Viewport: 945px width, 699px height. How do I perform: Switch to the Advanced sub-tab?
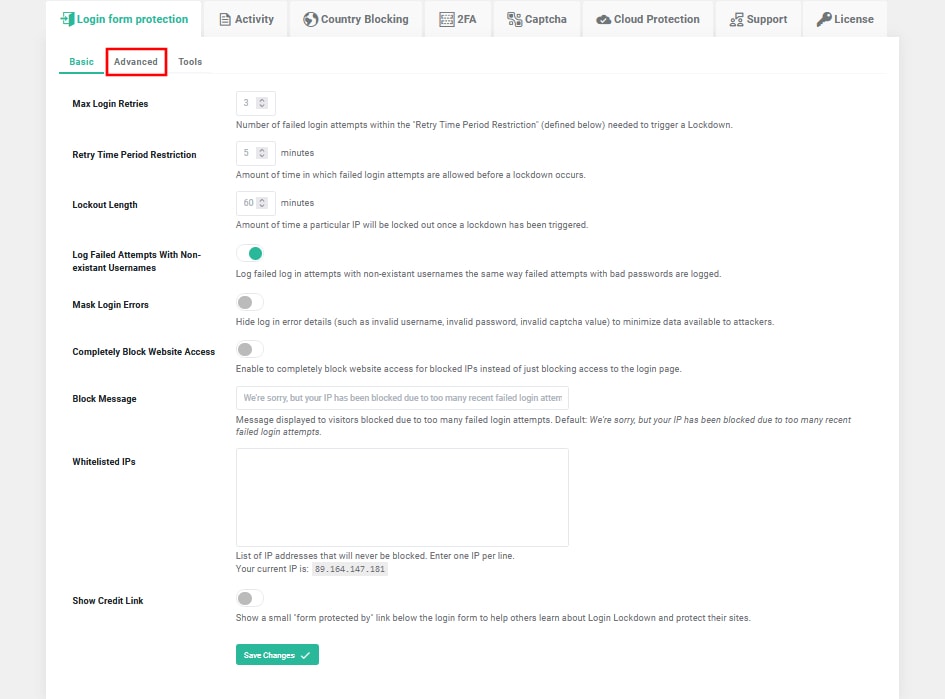136,61
